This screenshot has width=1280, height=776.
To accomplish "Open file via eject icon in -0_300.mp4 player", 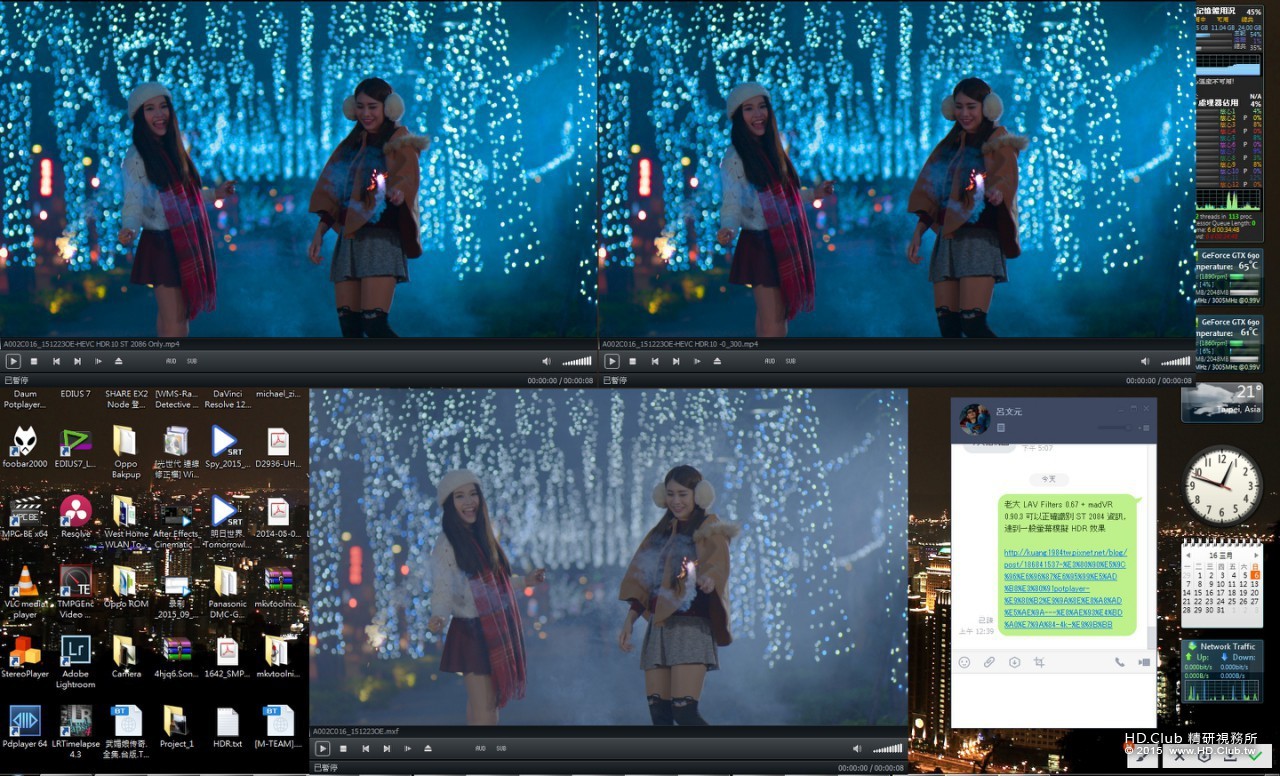I will (x=717, y=361).
